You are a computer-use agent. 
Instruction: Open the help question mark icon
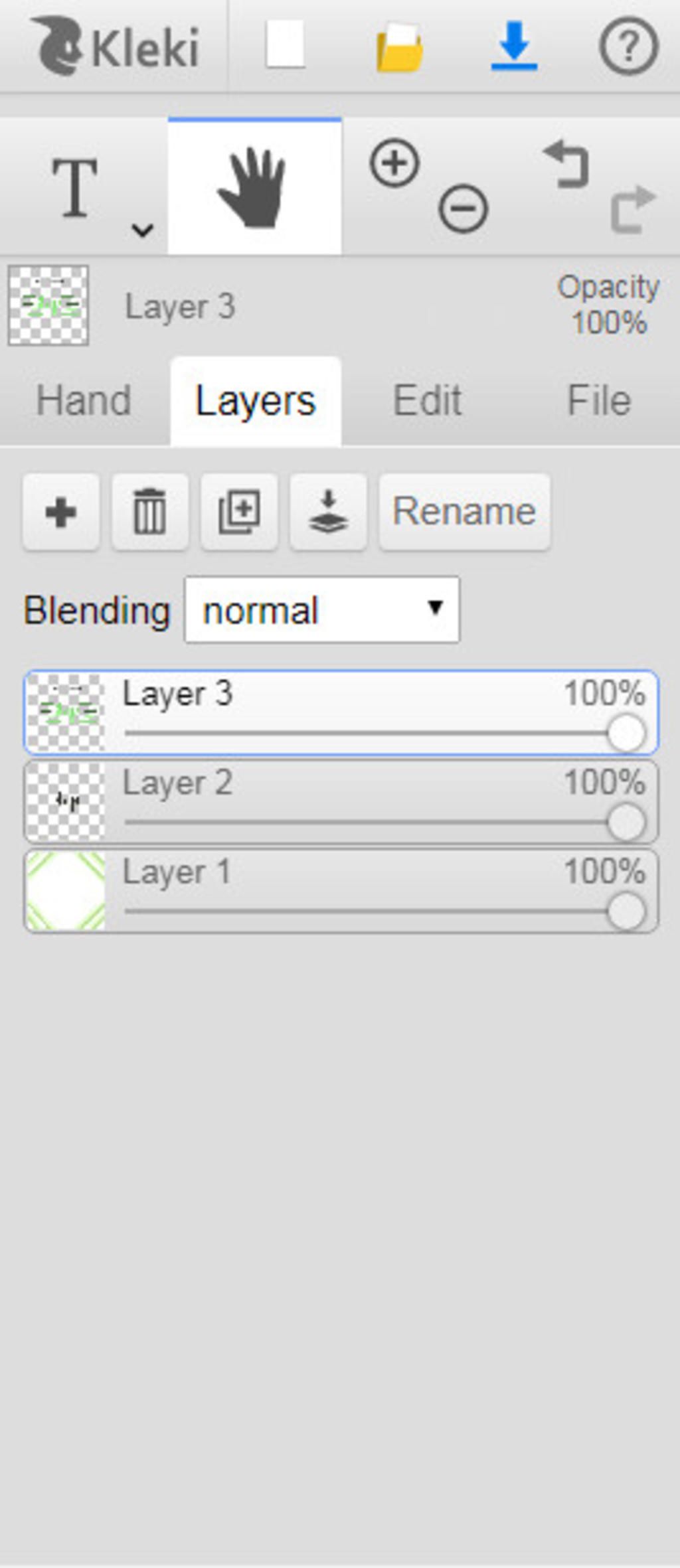(629, 46)
